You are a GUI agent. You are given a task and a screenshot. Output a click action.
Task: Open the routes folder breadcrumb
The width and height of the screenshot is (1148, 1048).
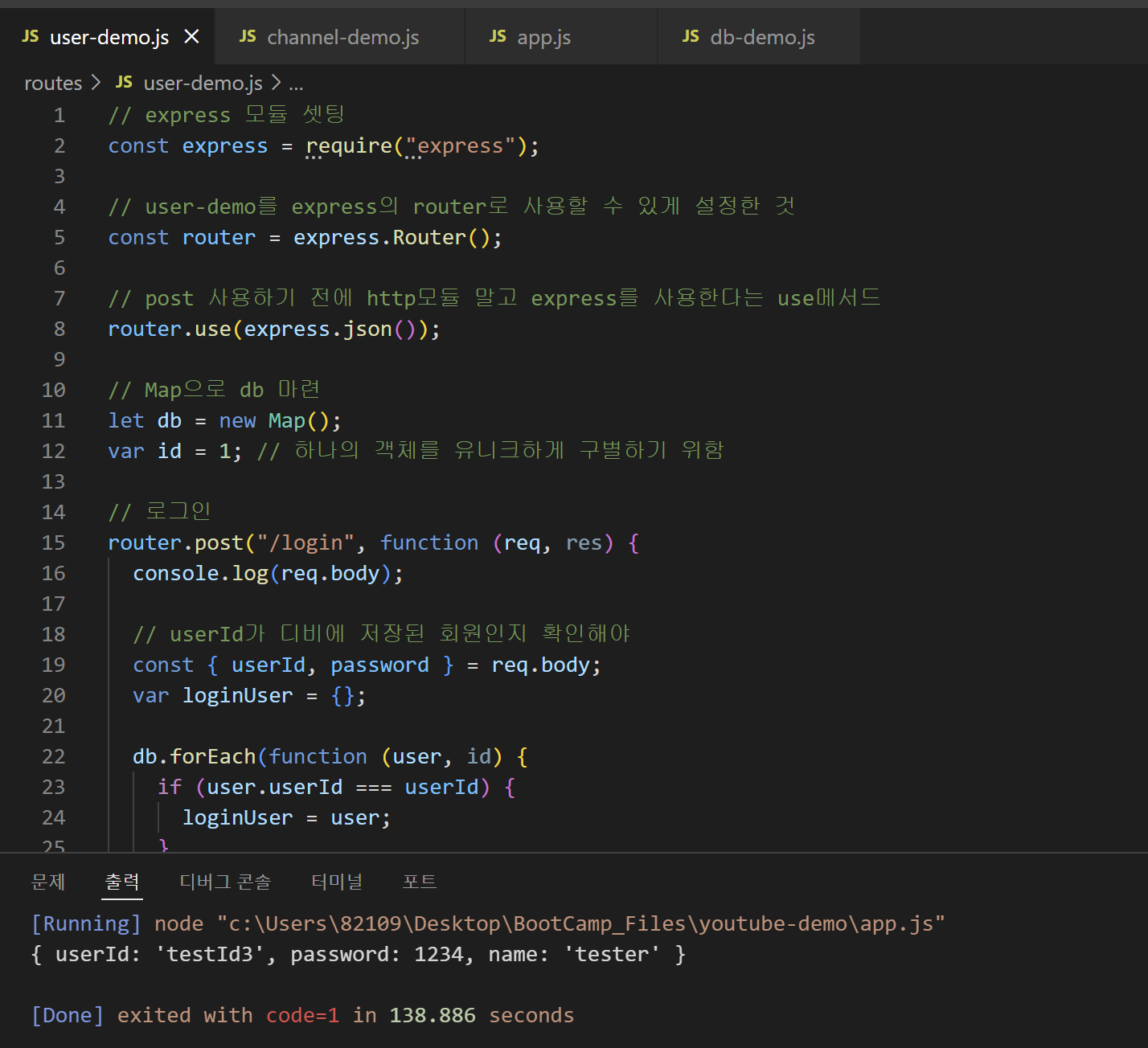point(53,84)
